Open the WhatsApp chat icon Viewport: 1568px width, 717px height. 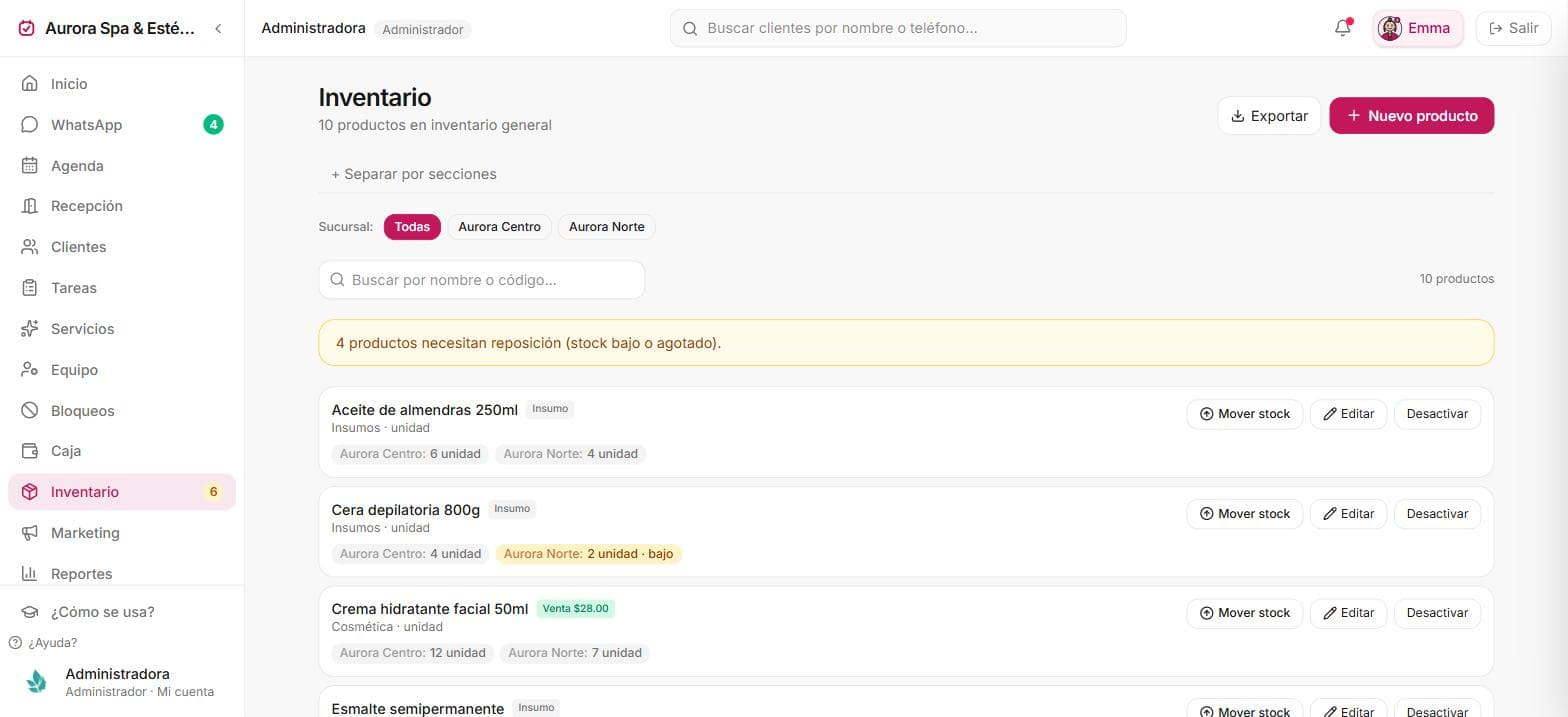coord(30,125)
